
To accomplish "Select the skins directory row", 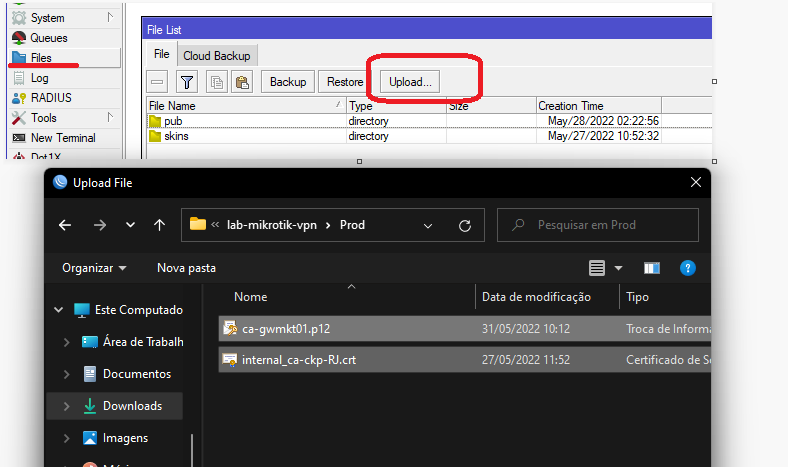I will point(429,136).
